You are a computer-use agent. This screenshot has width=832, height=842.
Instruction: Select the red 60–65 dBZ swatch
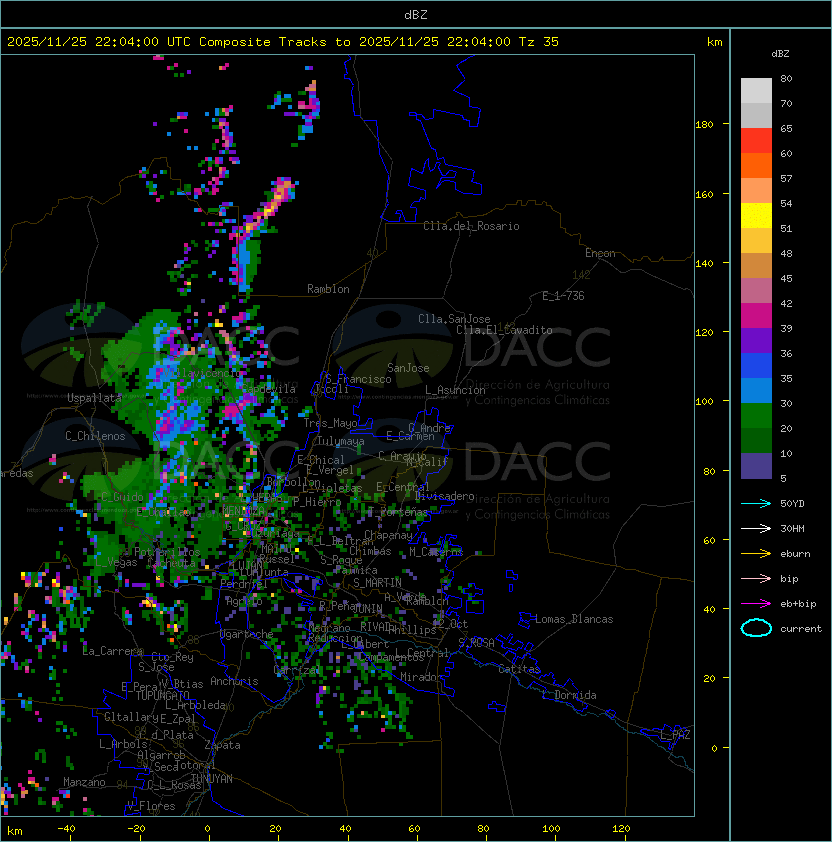tap(756, 141)
